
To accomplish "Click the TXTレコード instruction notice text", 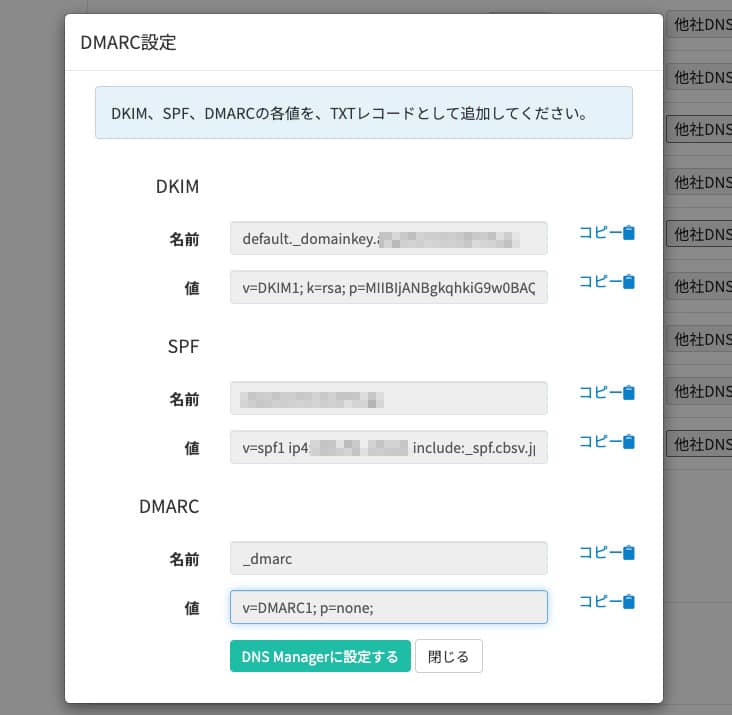I will 350,113.
